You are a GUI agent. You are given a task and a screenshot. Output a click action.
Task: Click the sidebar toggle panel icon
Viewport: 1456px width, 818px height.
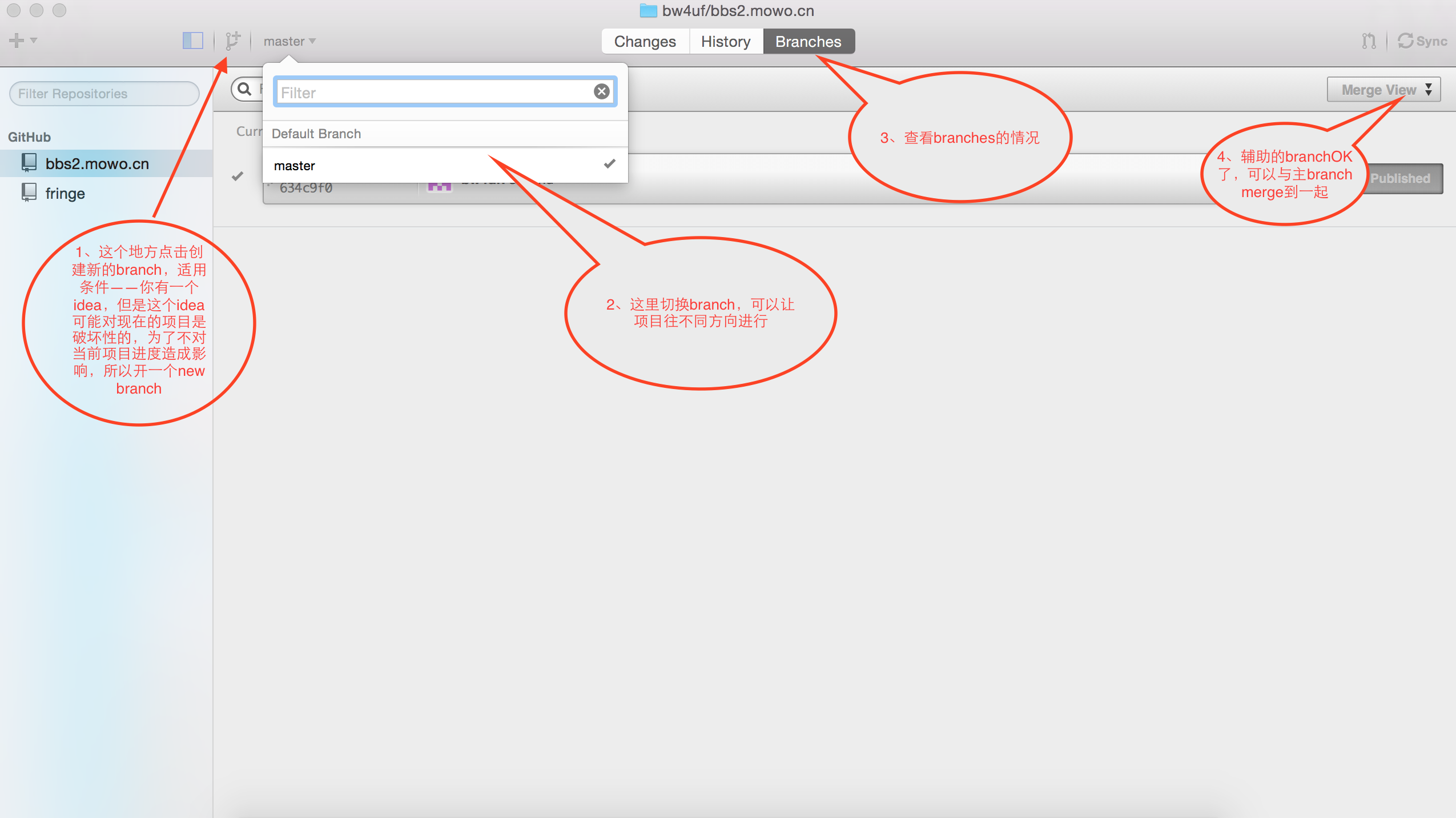click(193, 41)
